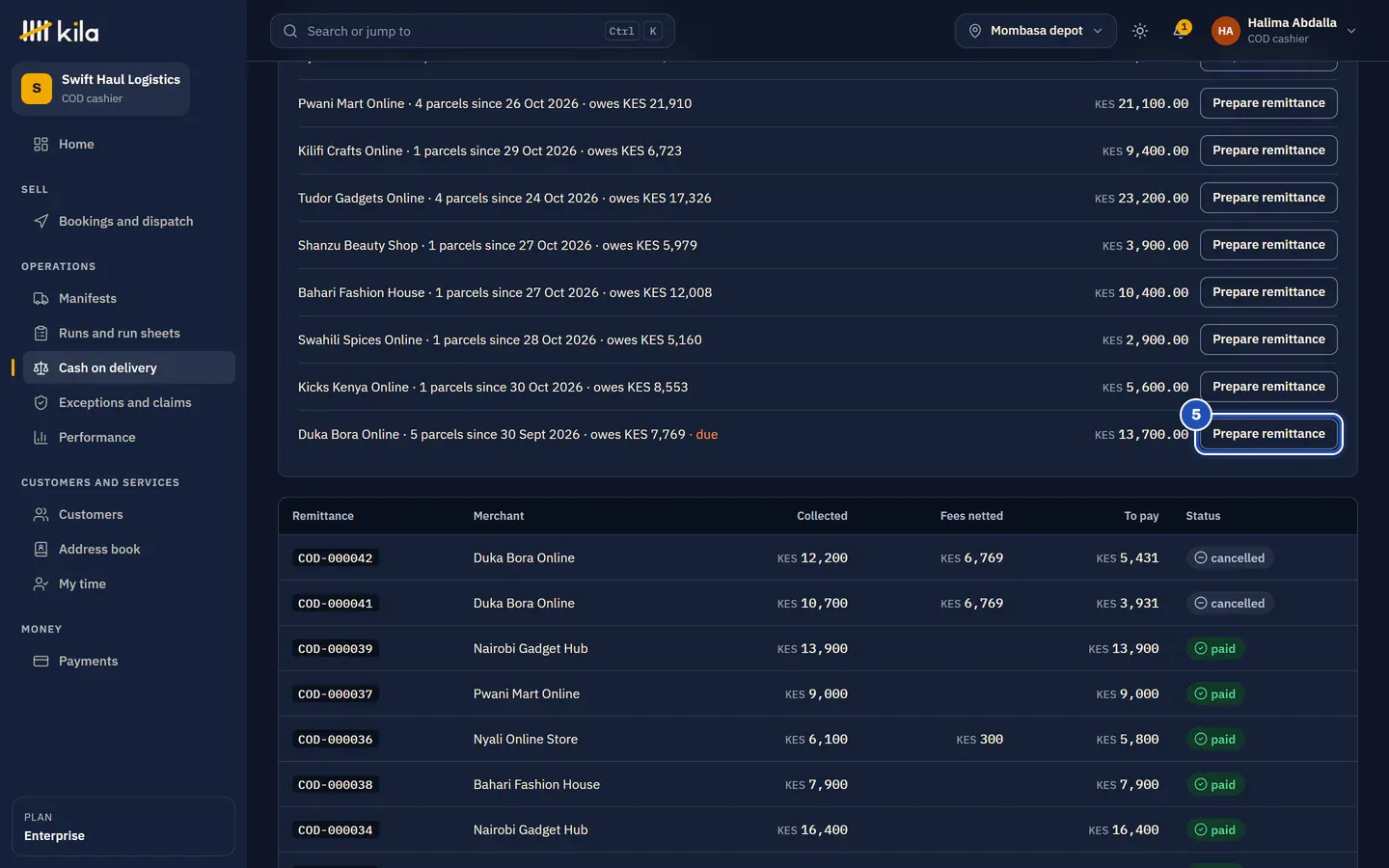Click the Runs and run sheets clipboard icon

pyautogui.click(x=41, y=334)
